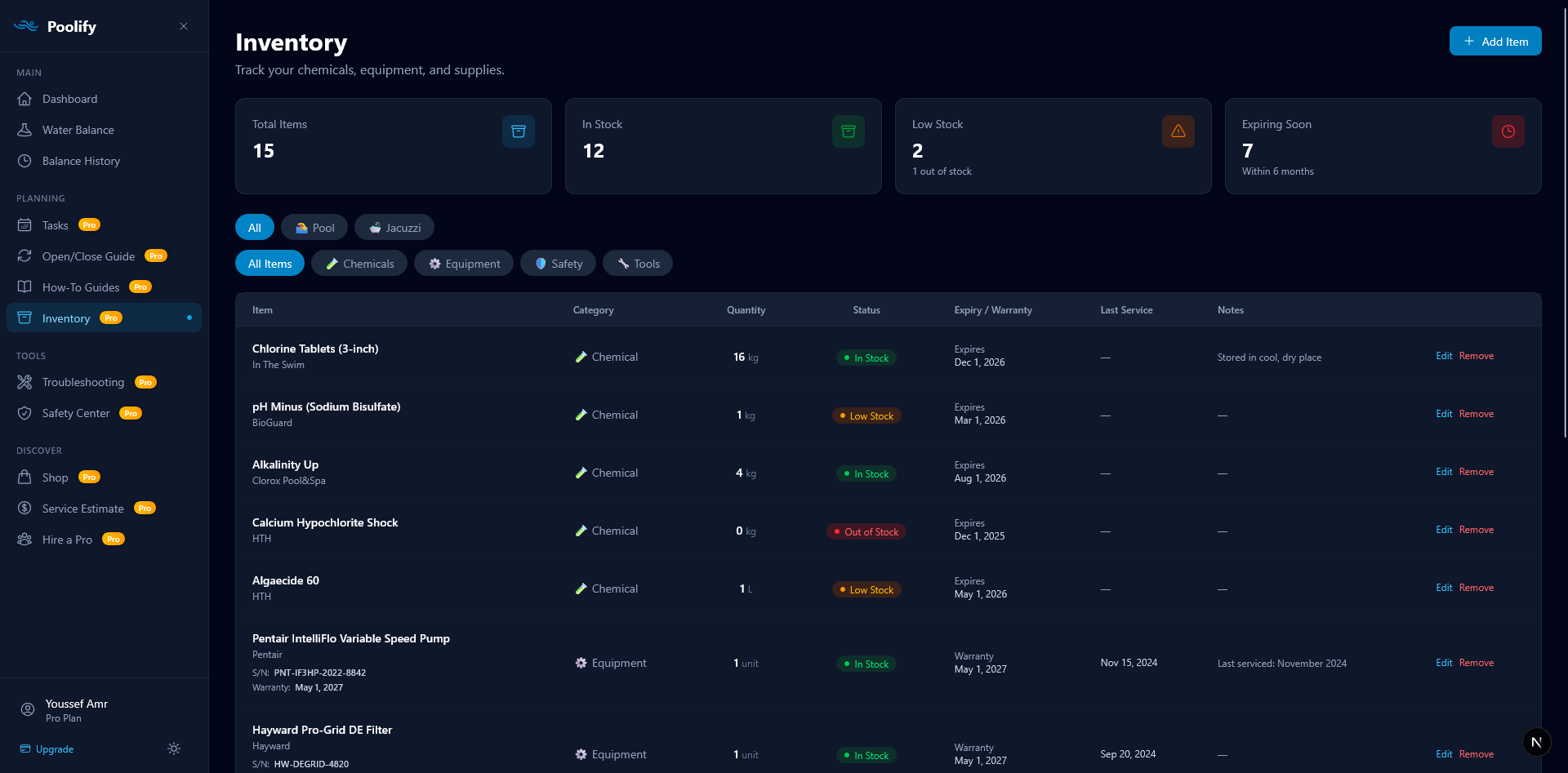Open Dashboard from the sidebar
The height and width of the screenshot is (773, 1568).
[x=104, y=99]
